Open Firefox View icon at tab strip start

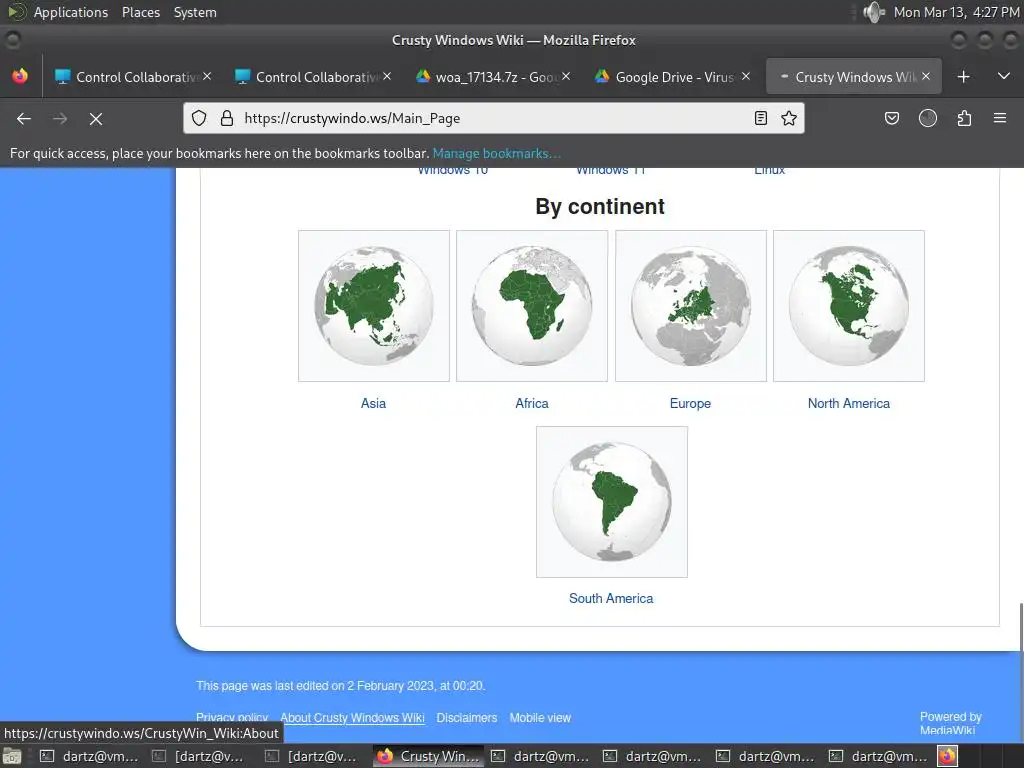click(x=20, y=76)
